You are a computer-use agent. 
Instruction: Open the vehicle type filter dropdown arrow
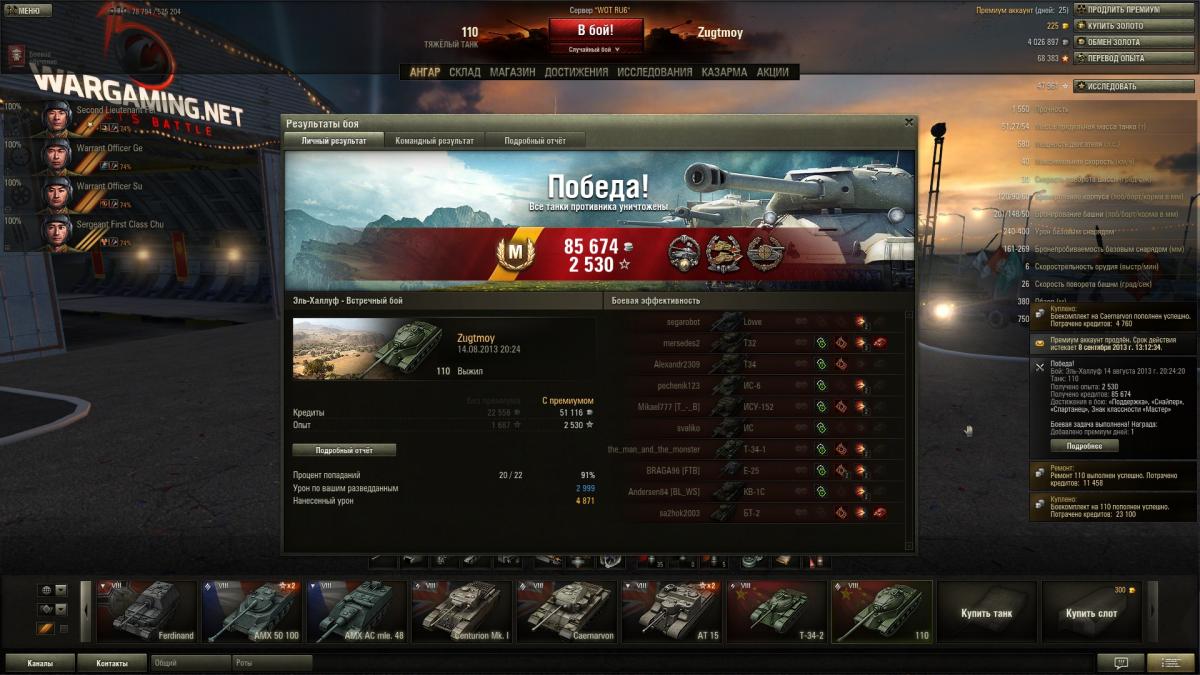click(x=61, y=609)
